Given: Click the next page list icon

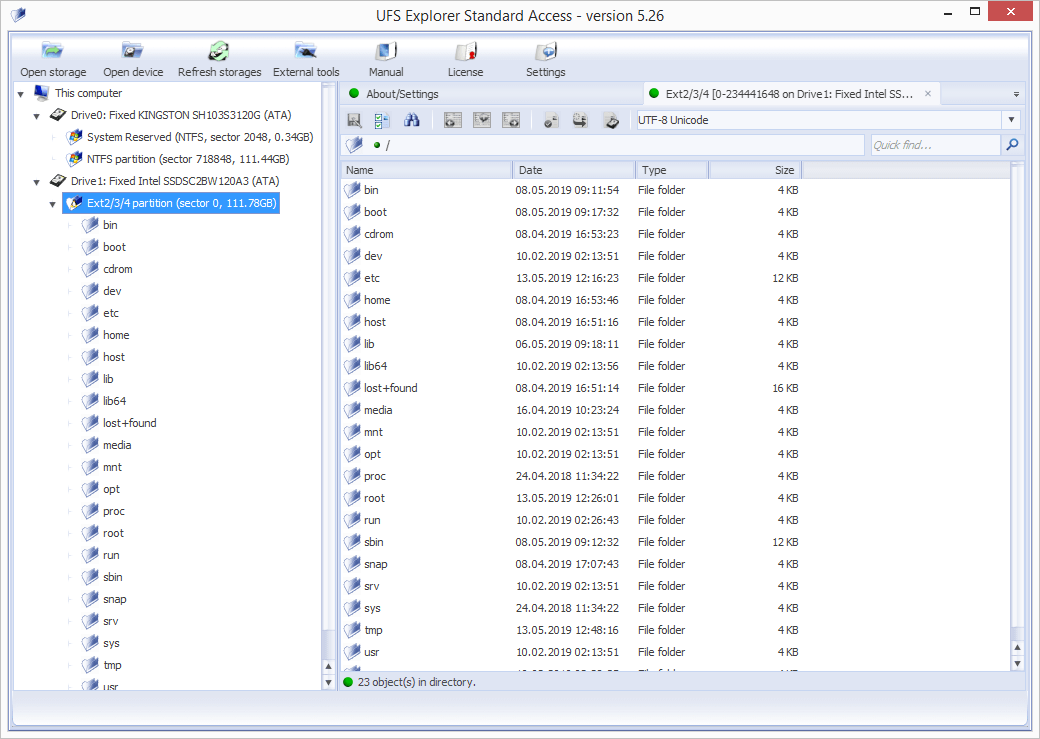Looking at the screenshot, I should (511, 120).
